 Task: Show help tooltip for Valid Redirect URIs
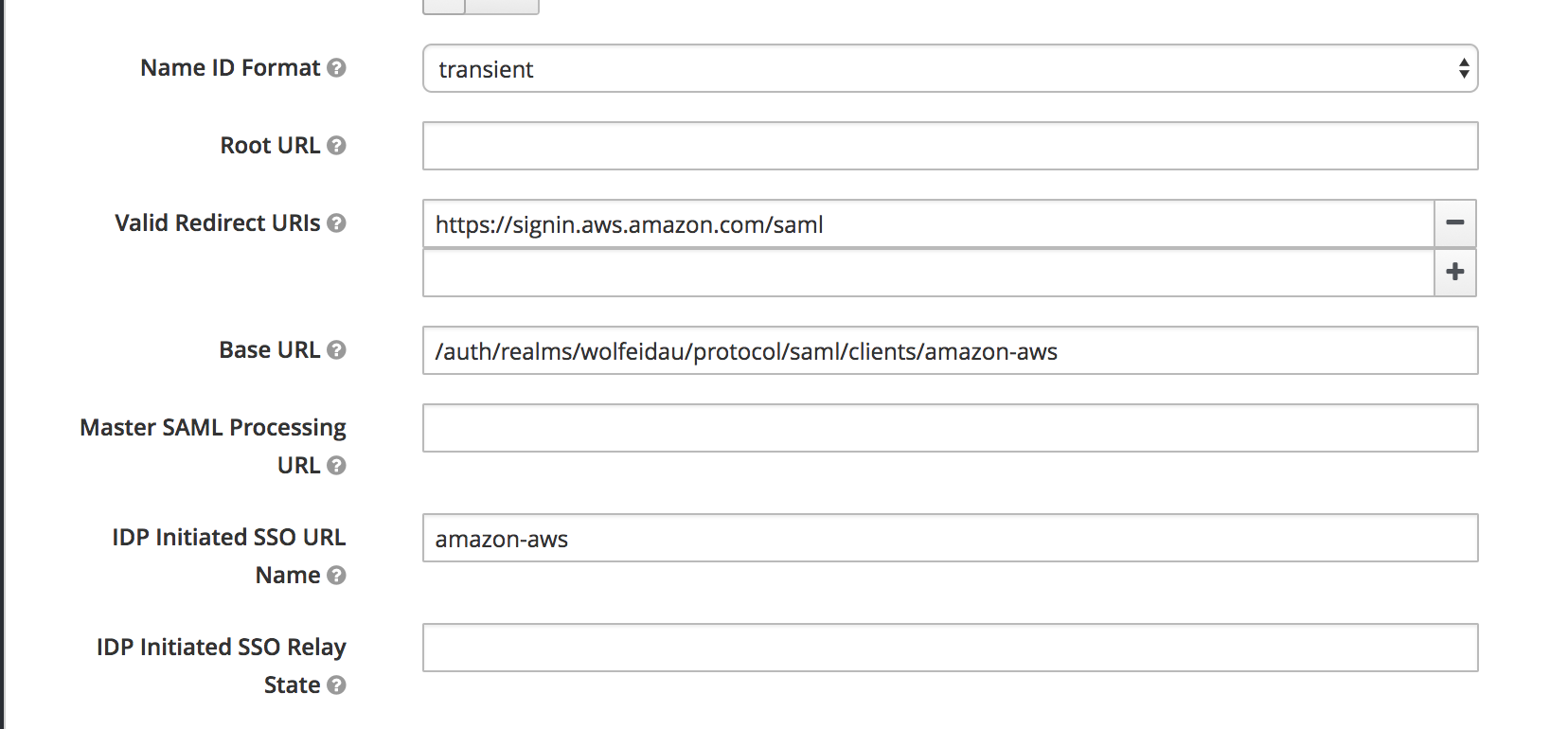point(336,223)
